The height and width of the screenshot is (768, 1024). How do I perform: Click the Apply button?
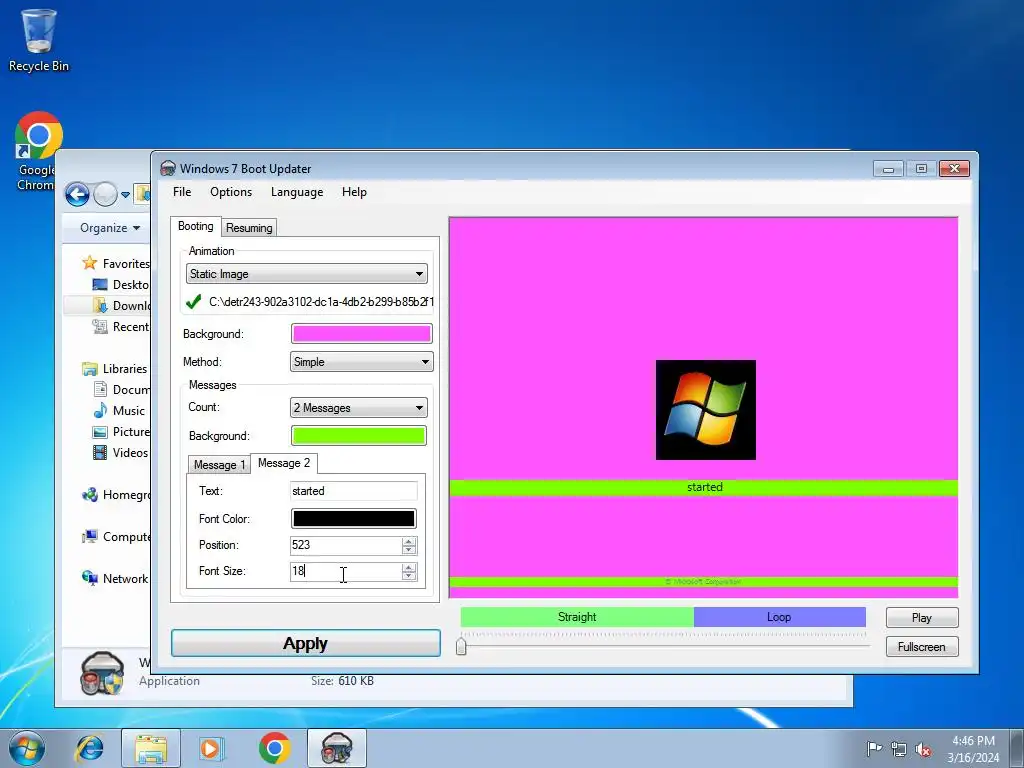[x=306, y=643]
